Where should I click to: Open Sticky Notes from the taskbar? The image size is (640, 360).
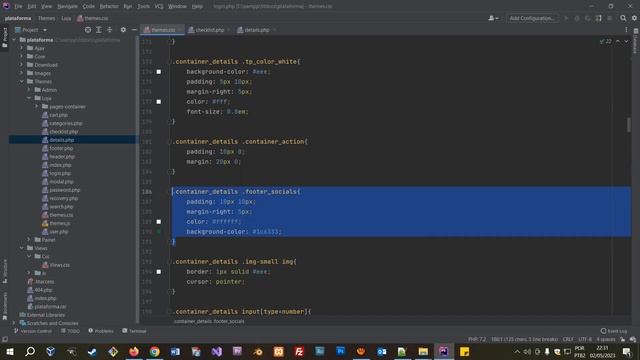(x=464, y=351)
